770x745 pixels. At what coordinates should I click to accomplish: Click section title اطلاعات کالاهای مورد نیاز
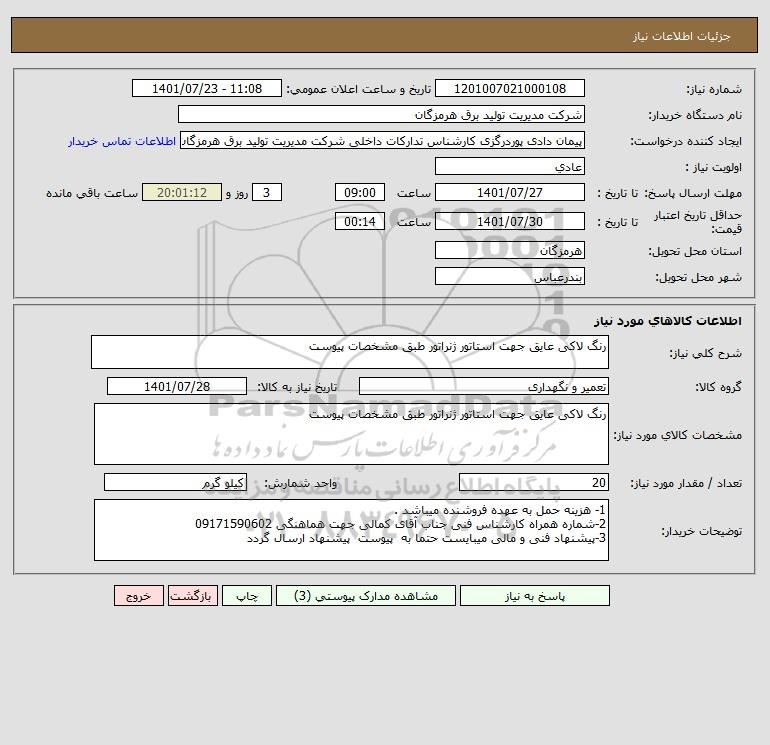pos(668,321)
